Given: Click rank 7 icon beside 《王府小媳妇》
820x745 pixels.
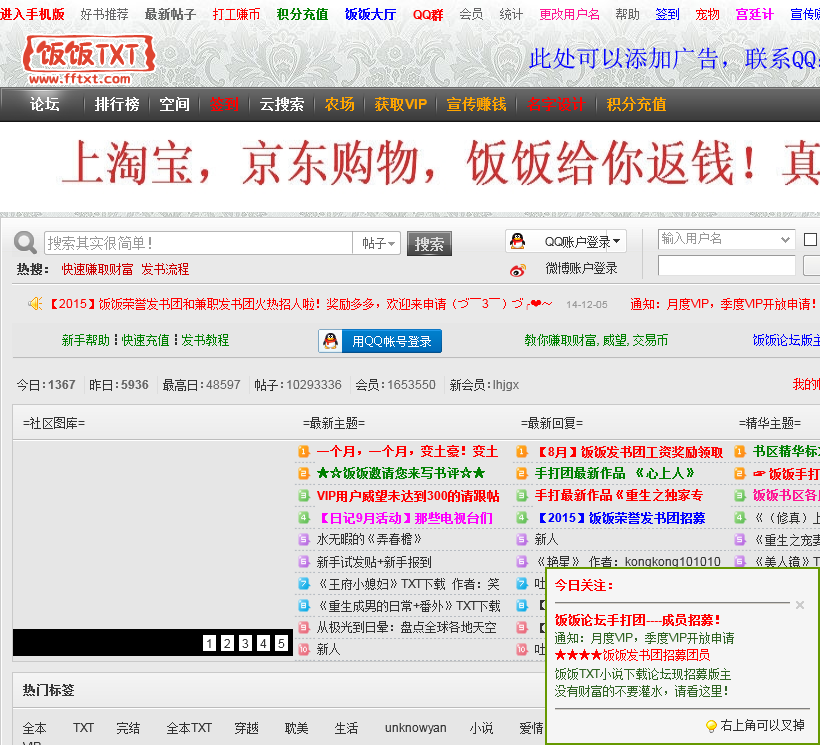Looking at the screenshot, I should (304, 583).
